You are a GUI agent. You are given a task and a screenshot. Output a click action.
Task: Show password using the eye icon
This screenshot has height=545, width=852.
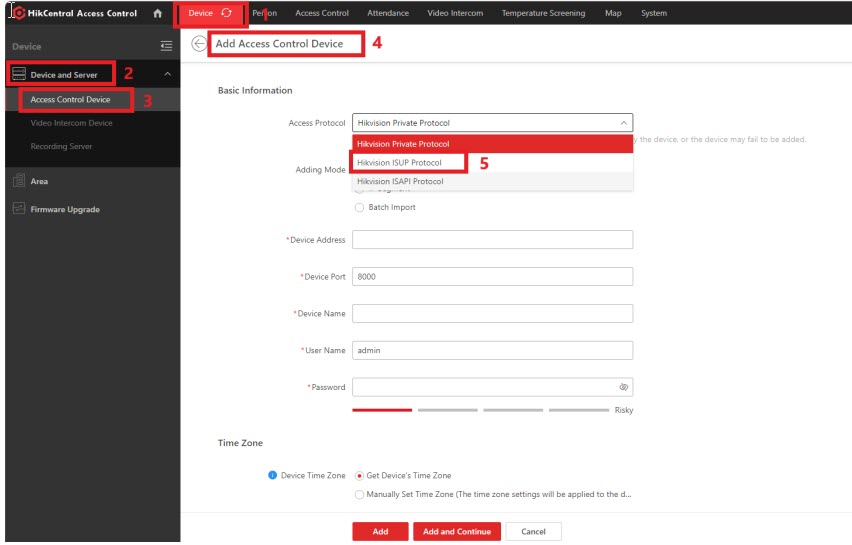[x=623, y=387]
